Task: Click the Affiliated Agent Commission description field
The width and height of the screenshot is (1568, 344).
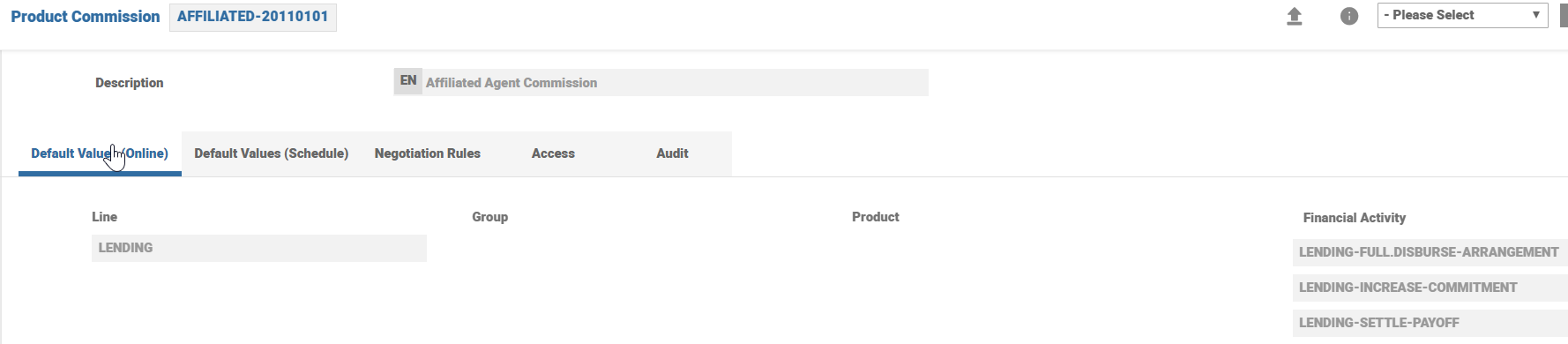Action: pyautogui.click(x=675, y=83)
